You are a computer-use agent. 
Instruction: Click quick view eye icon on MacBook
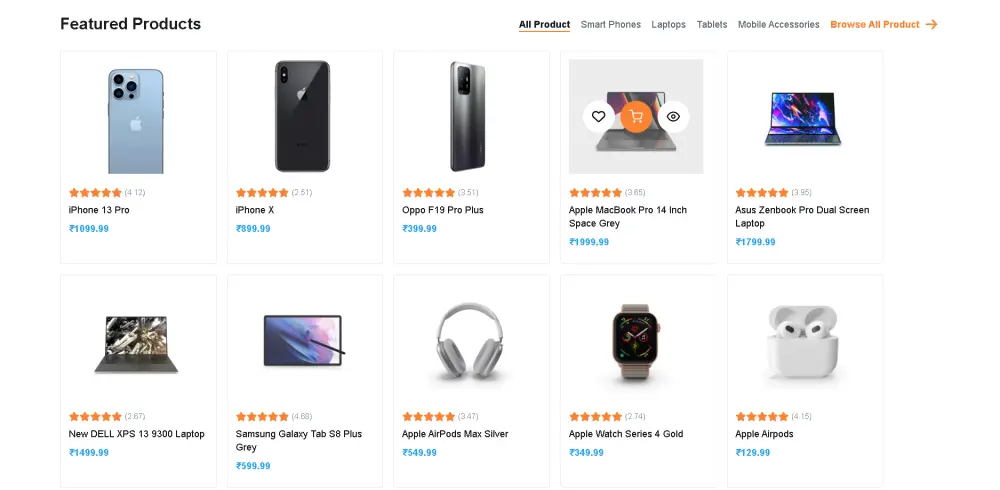pos(673,117)
